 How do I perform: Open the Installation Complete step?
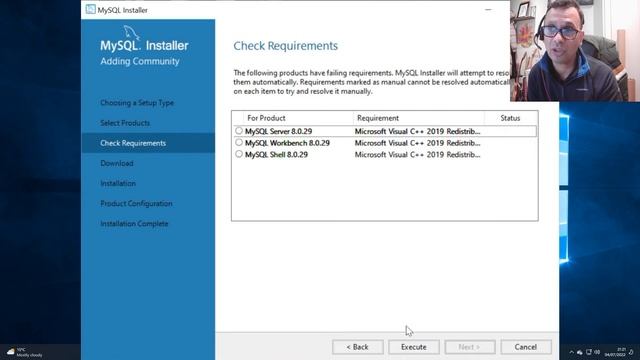click(134, 224)
